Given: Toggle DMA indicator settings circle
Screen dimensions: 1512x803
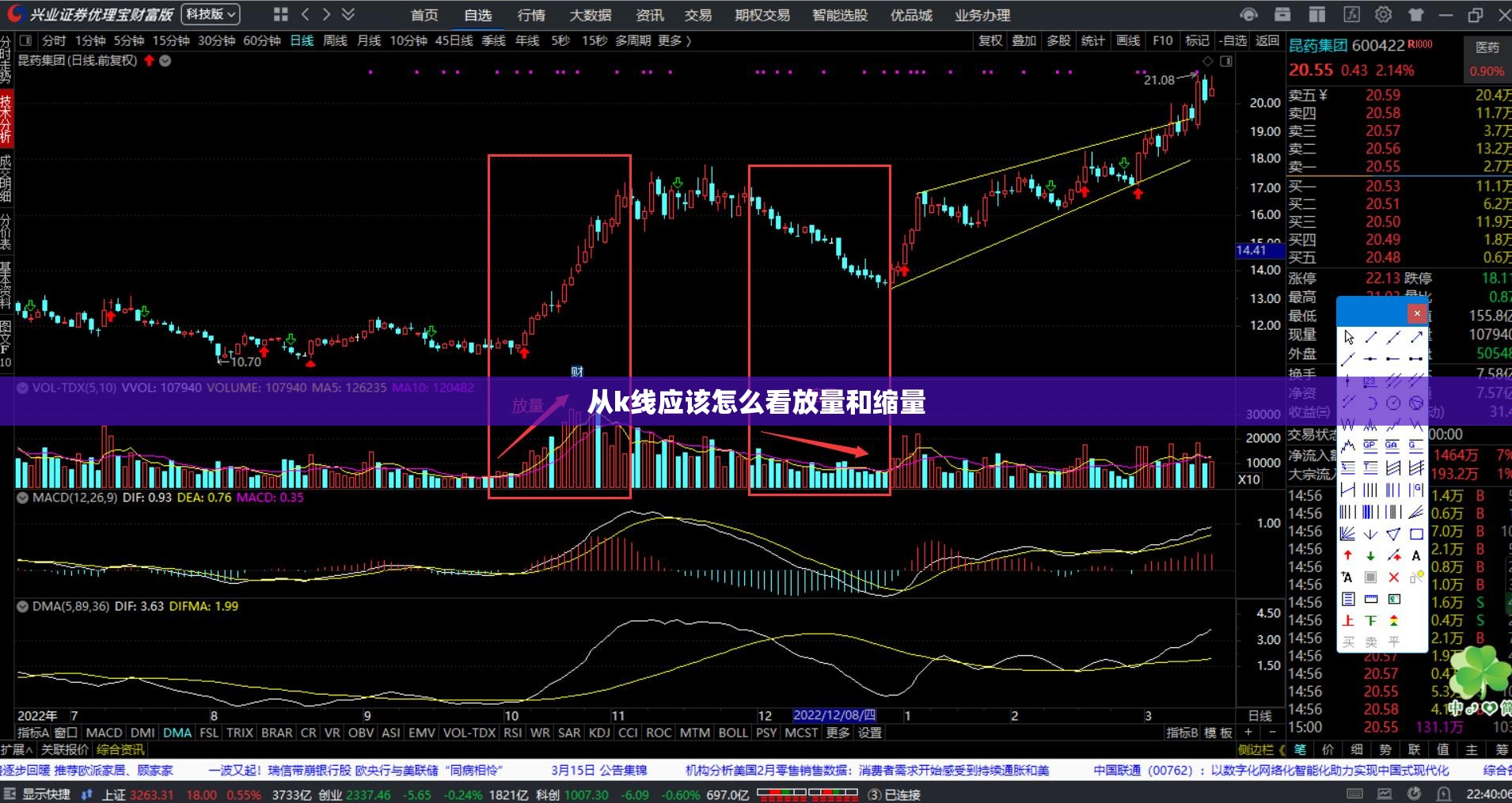Looking at the screenshot, I should [23, 606].
